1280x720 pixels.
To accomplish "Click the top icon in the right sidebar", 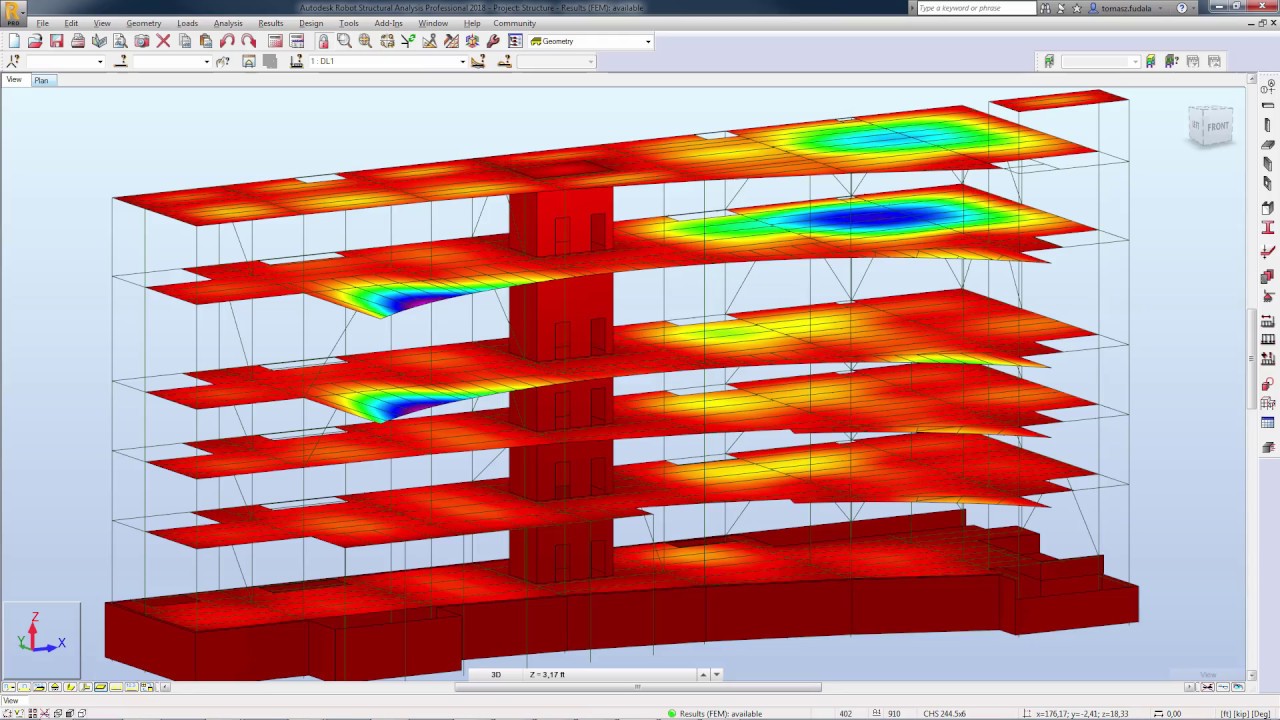I will (x=1268, y=88).
